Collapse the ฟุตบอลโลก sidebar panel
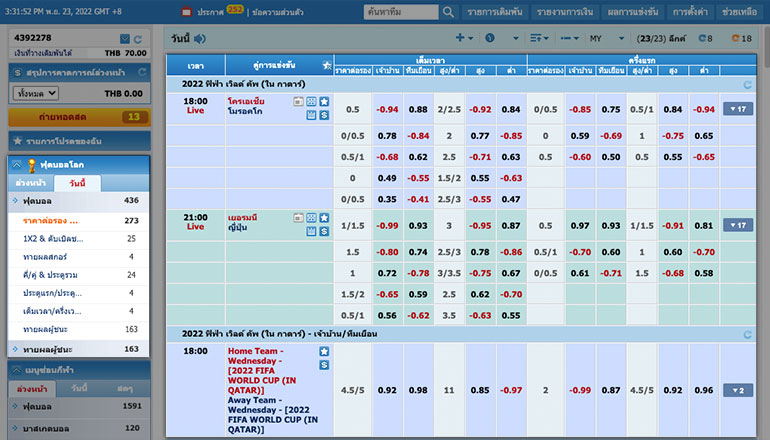 pos(17,165)
